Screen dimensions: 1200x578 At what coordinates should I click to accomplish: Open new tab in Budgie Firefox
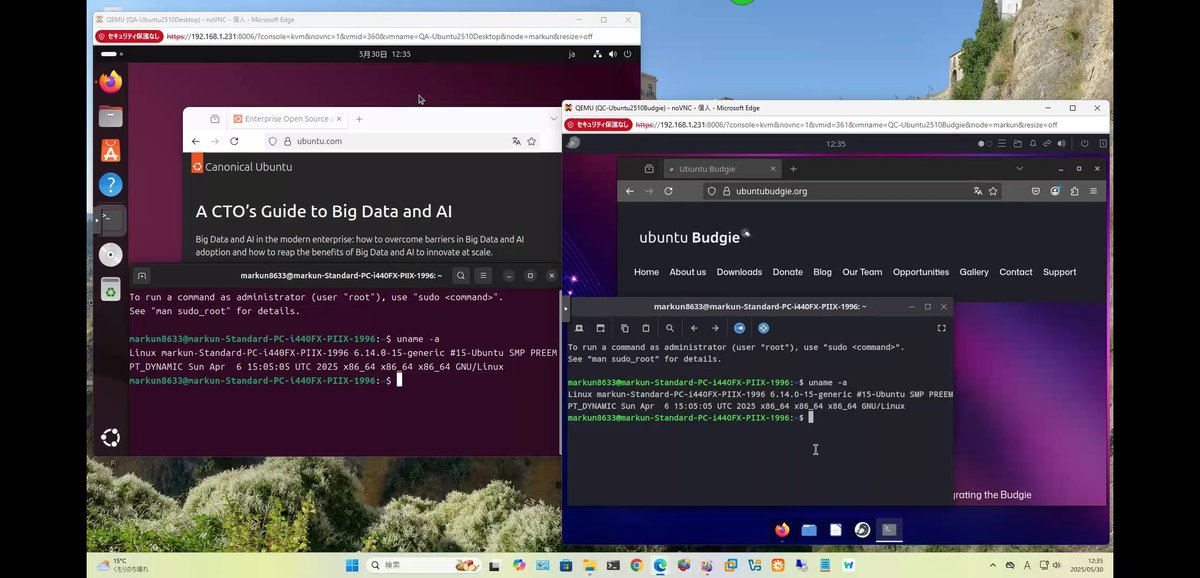click(x=793, y=169)
